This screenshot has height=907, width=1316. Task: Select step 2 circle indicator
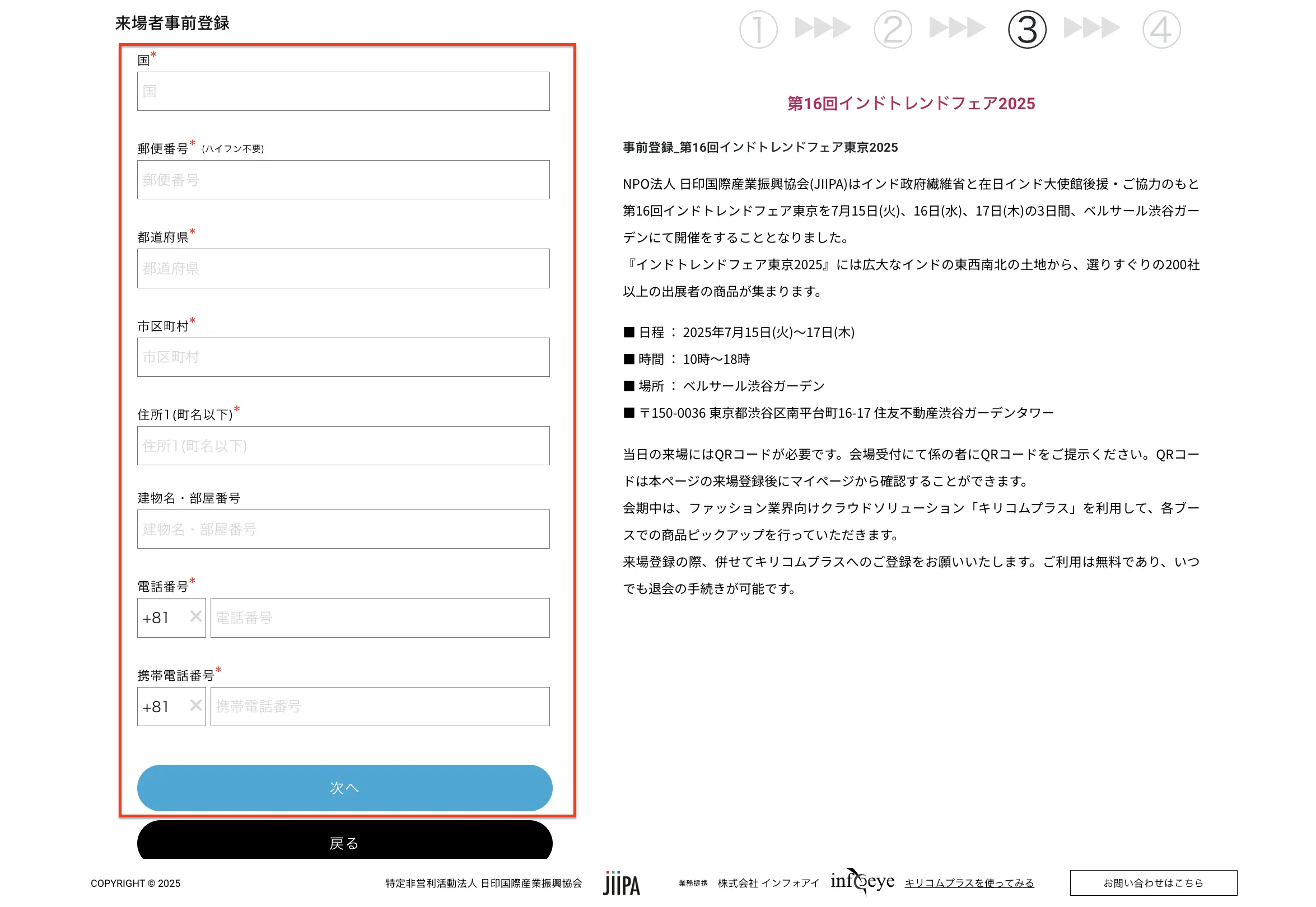(893, 30)
